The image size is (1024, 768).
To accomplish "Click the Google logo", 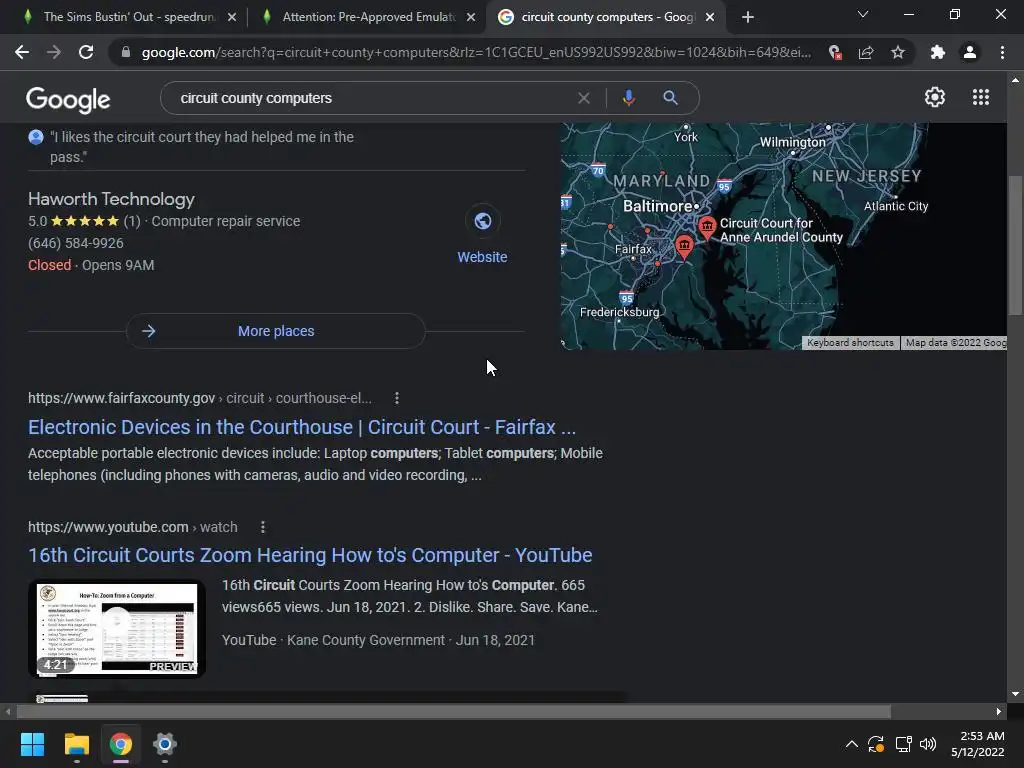I will click(68, 99).
